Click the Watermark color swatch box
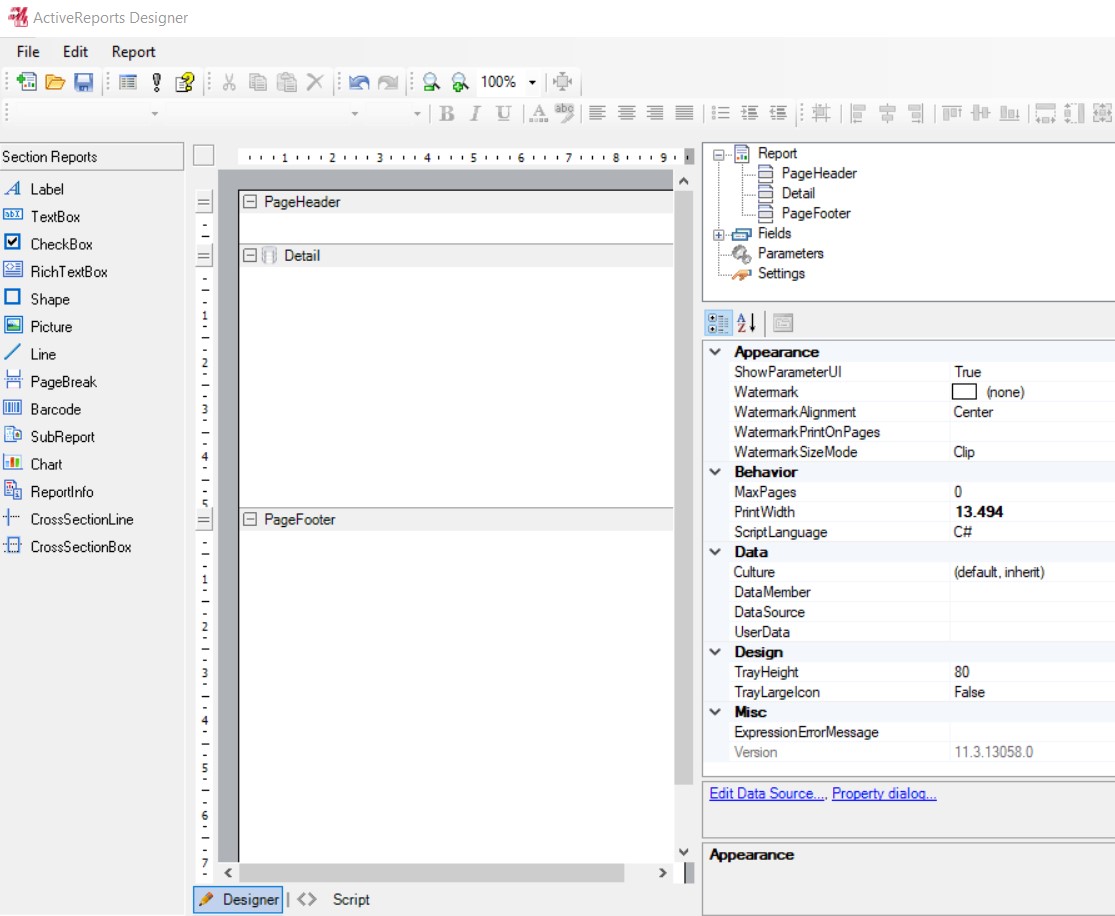 click(964, 392)
